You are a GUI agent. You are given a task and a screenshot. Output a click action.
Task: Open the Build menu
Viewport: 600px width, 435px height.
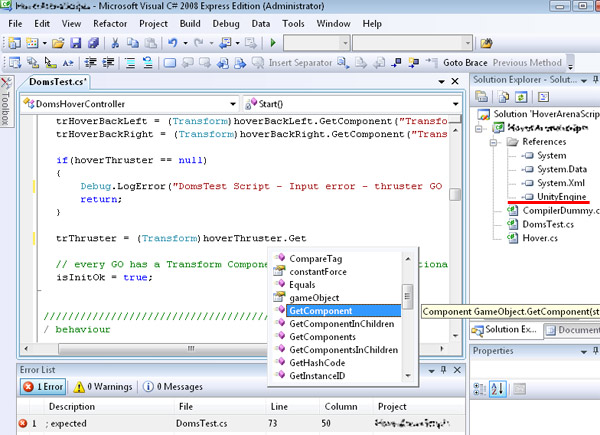point(190,24)
